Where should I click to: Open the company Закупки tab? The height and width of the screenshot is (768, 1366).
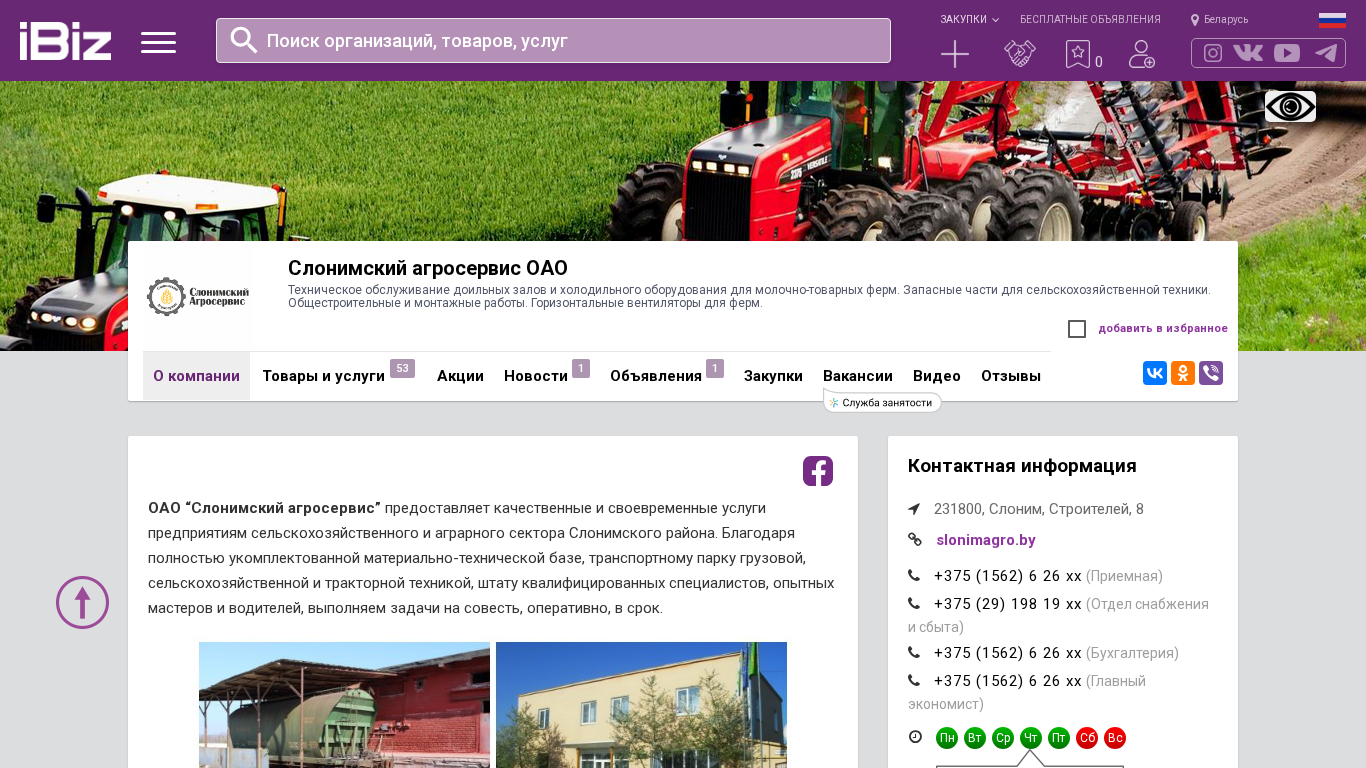pos(773,376)
